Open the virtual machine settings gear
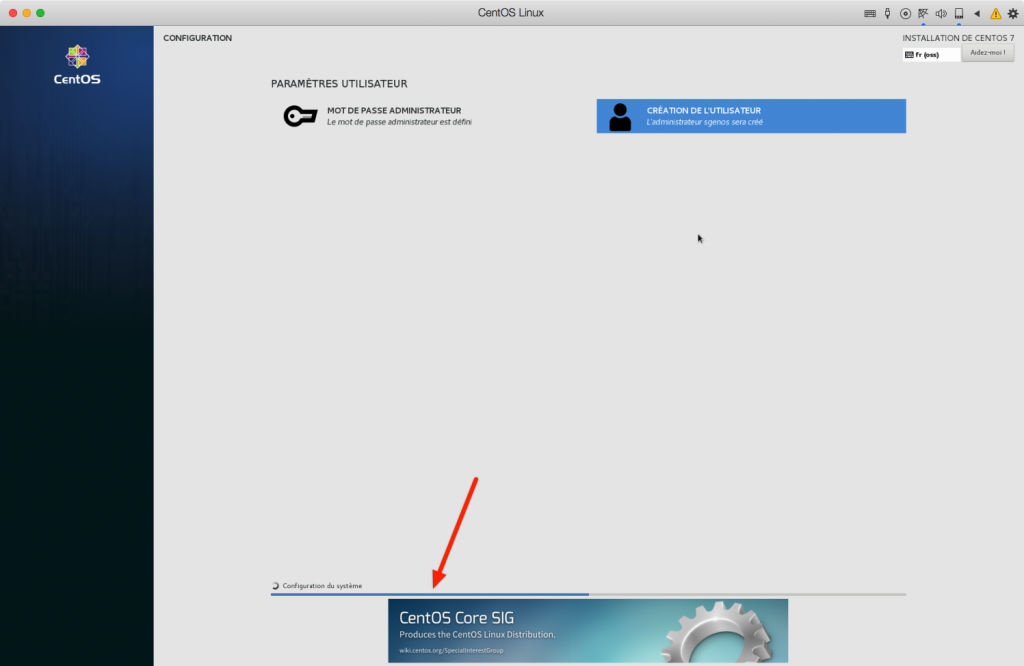The width and height of the screenshot is (1024, 666). (x=1011, y=13)
